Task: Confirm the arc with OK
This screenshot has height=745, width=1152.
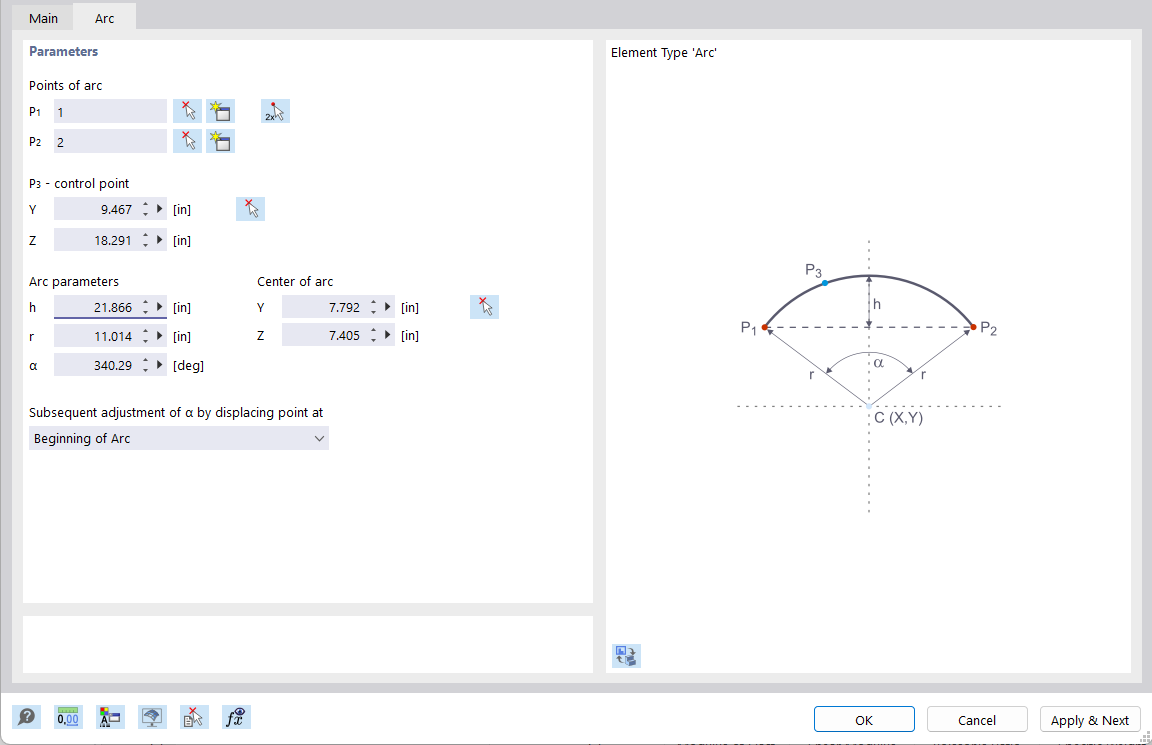Action: [x=863, y=718]
